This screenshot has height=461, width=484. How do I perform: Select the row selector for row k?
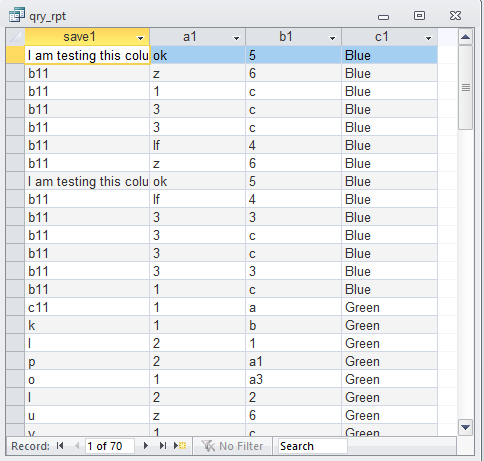coord(15,325)
